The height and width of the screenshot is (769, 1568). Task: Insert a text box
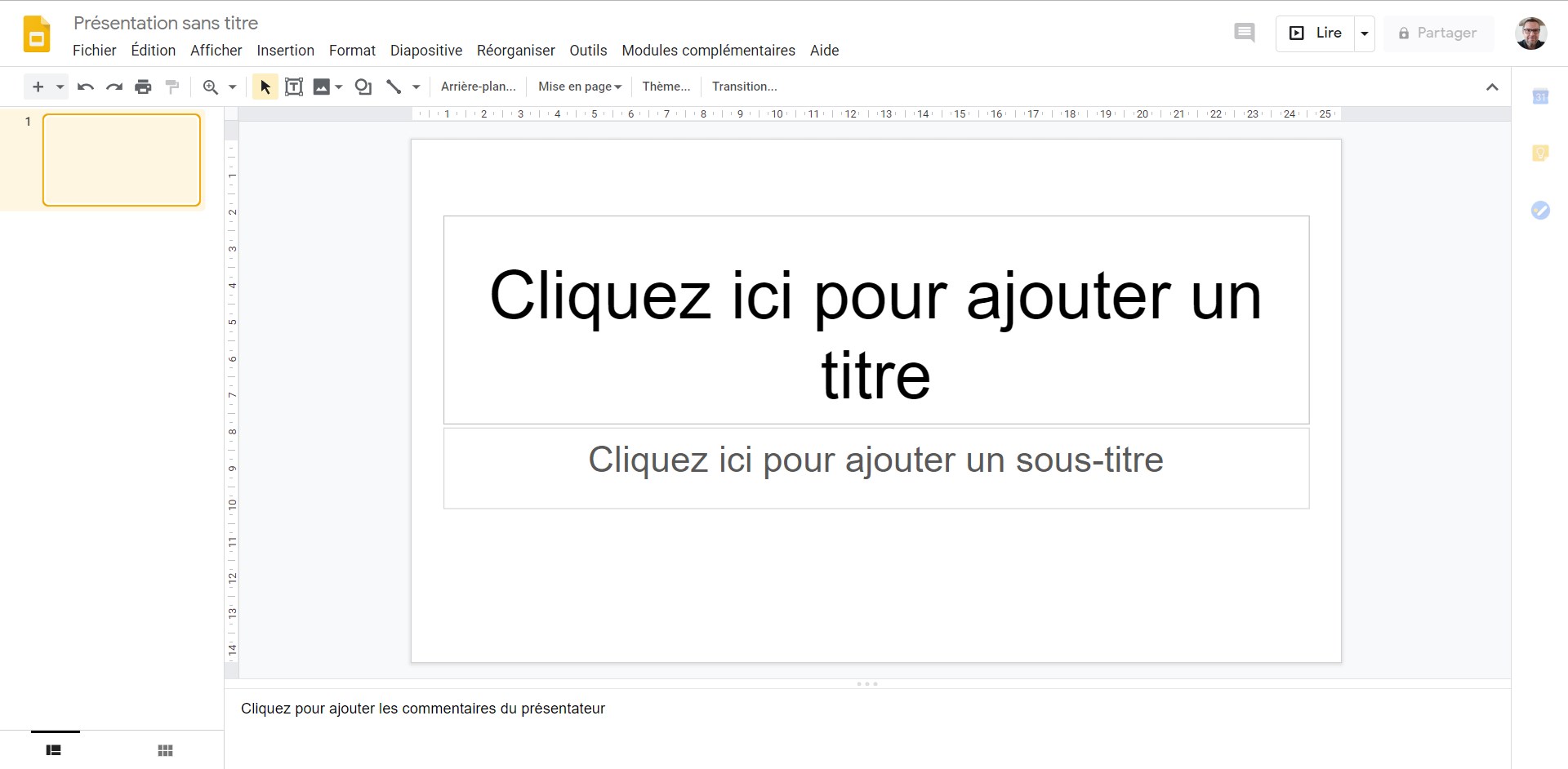pos(294,87)
